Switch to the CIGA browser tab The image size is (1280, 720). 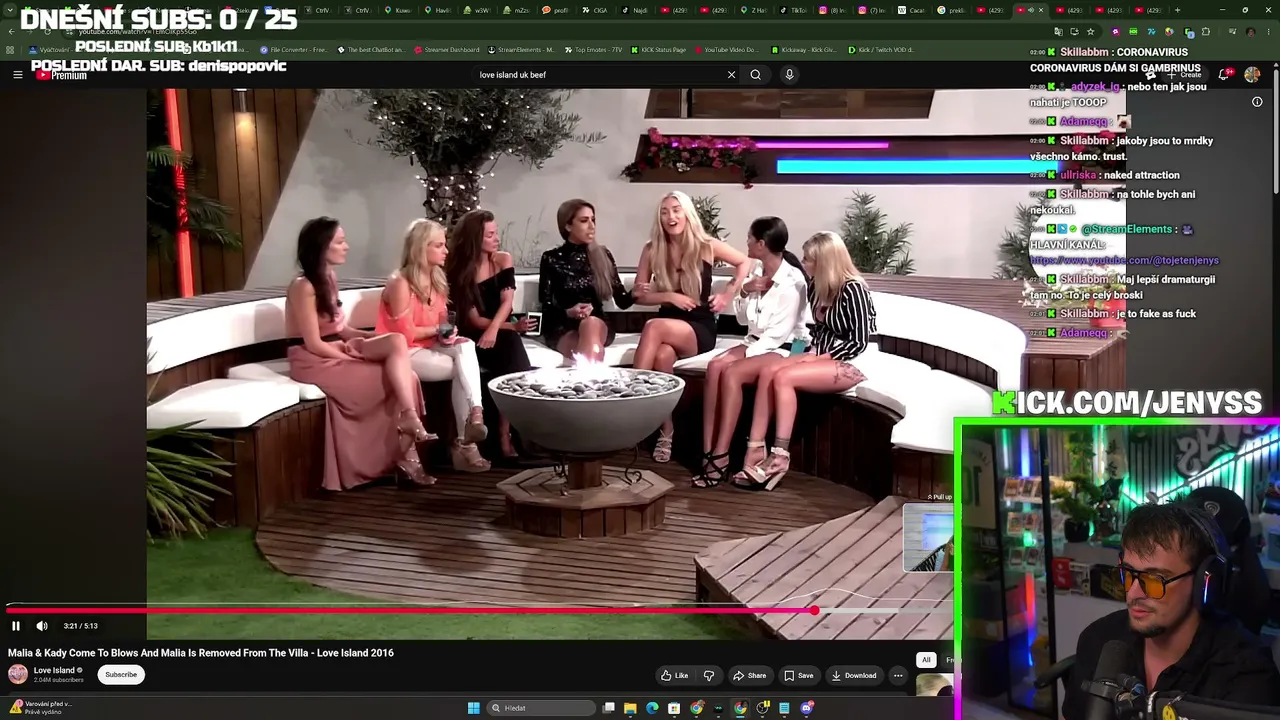[x=596, y=10]
